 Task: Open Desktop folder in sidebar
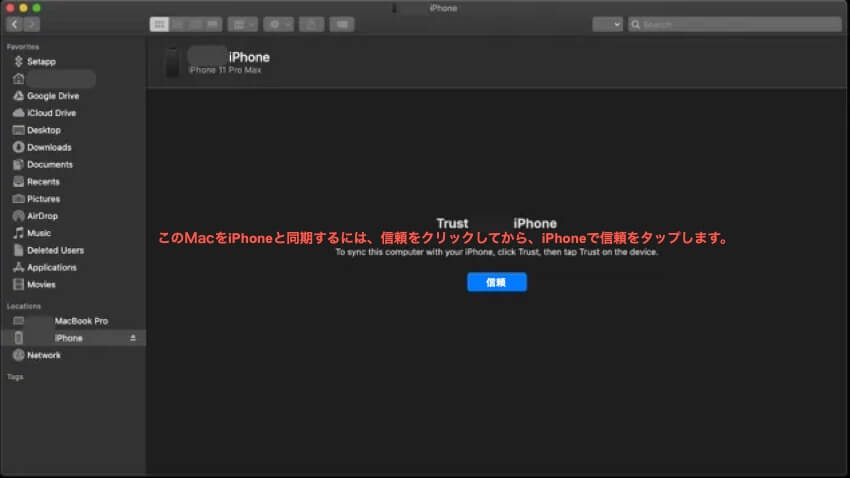43,130
